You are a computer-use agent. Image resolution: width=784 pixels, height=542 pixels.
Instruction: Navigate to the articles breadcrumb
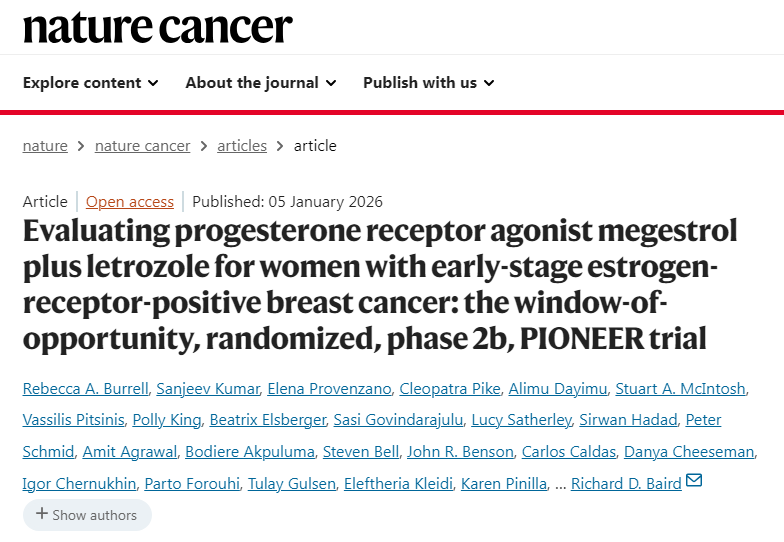point(242,146)
